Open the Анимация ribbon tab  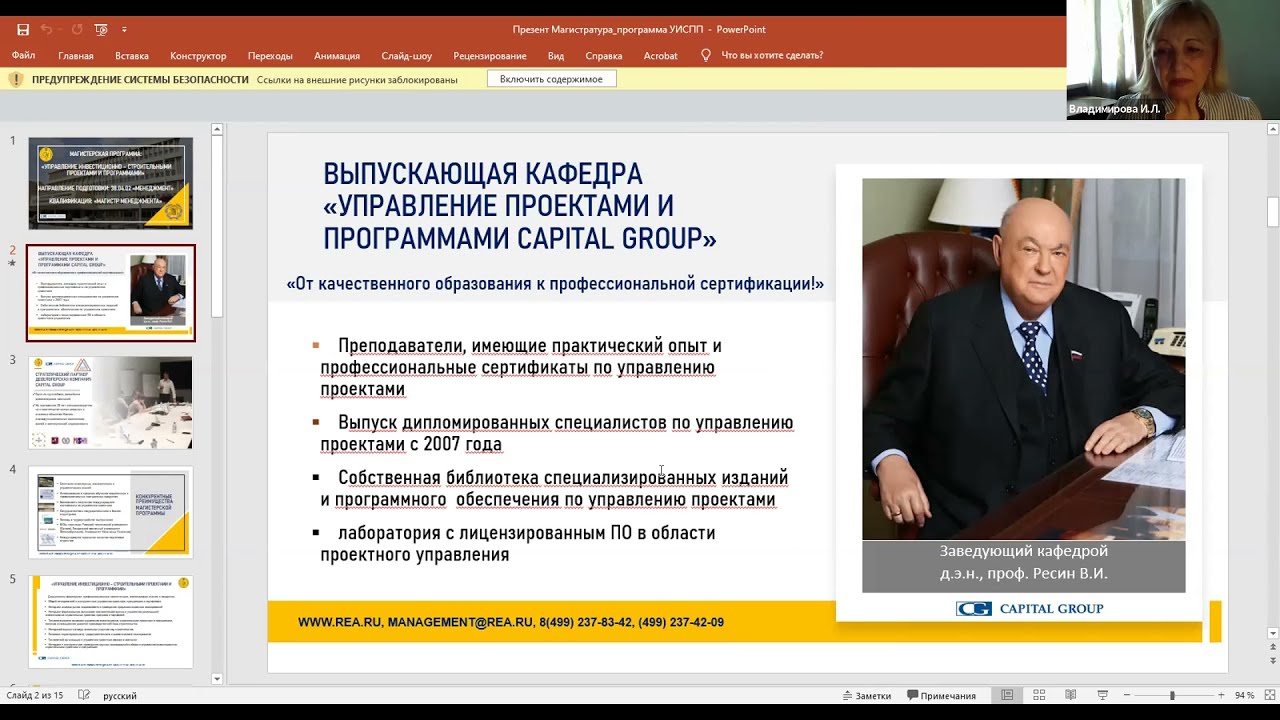pos(337,55)
